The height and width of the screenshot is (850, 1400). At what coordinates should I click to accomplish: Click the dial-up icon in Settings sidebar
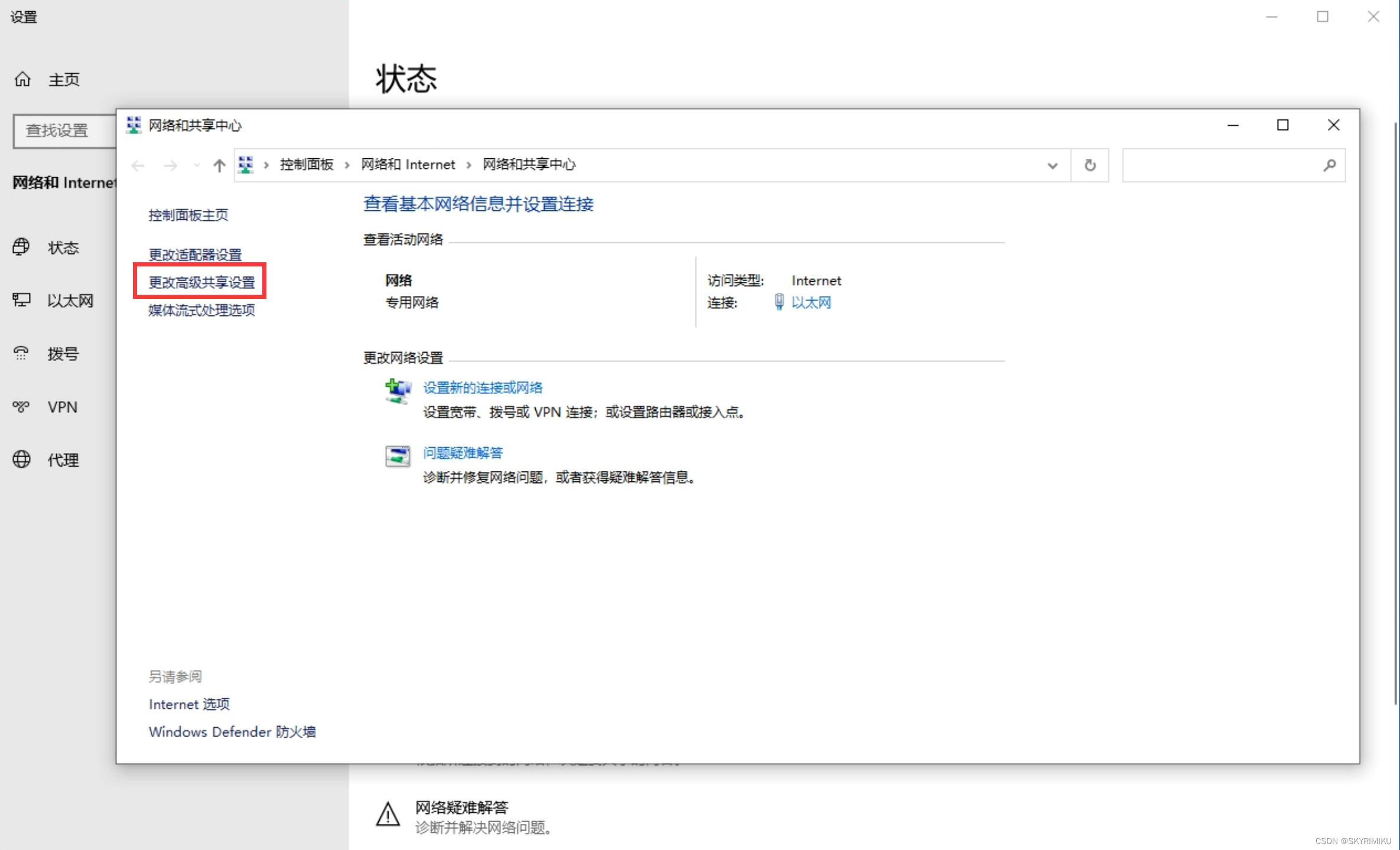tap(21, 353)
